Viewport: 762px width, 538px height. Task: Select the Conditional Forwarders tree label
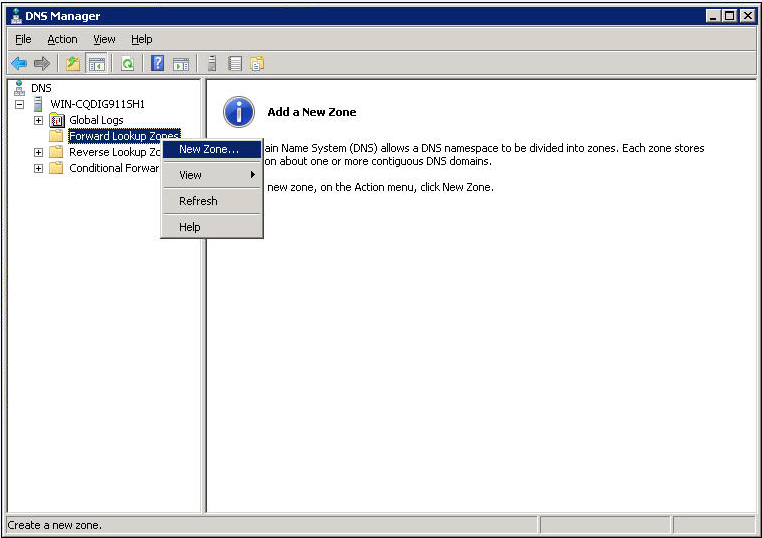(114, 168)
